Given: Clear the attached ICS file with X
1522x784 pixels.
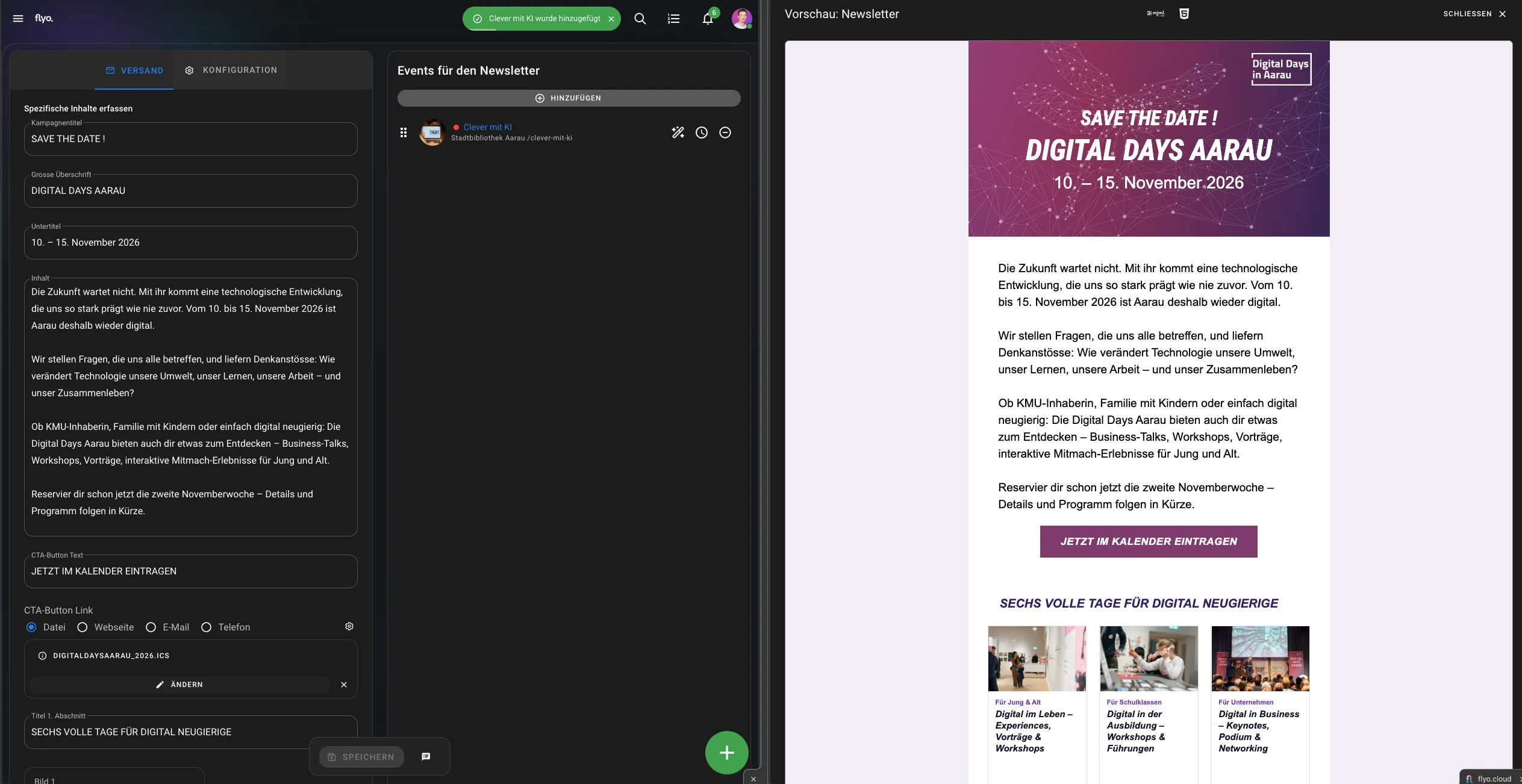Looking at the screenshot, I should tap(344, 685).
